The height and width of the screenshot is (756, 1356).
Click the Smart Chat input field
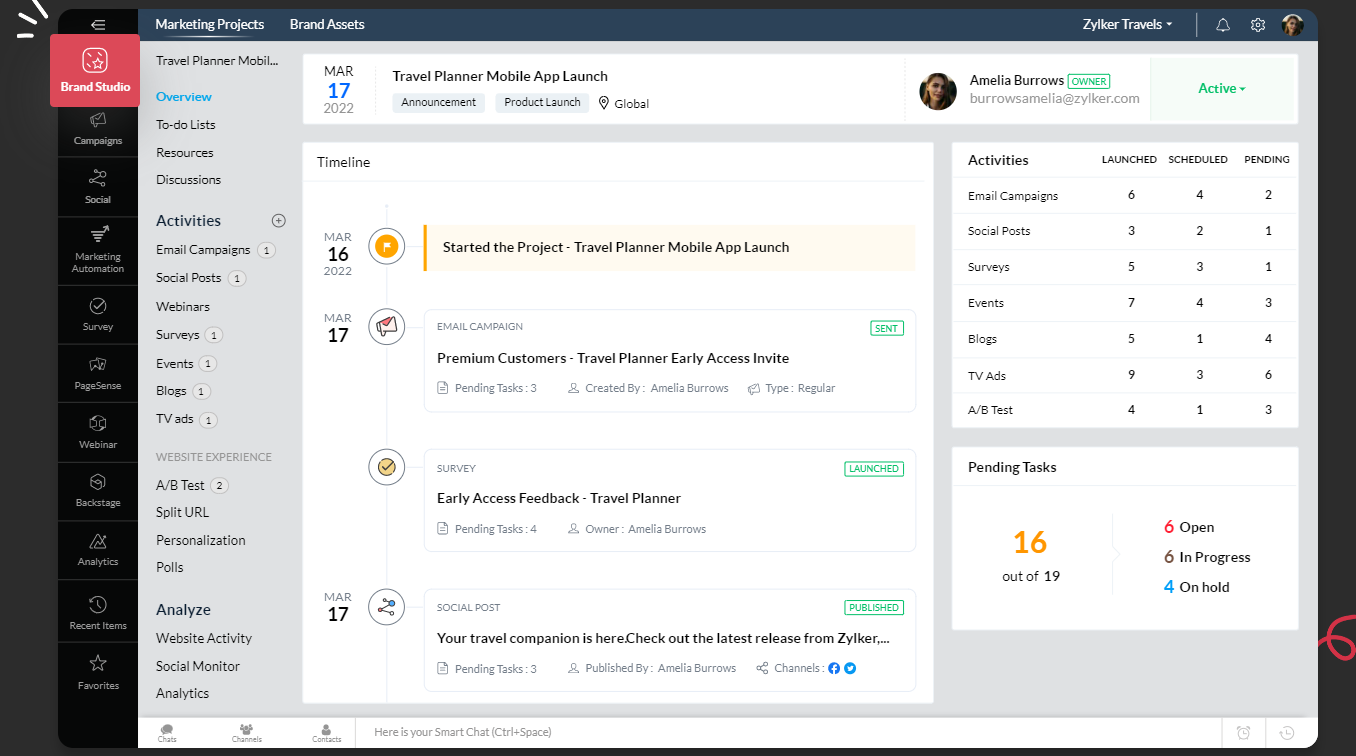780,732
